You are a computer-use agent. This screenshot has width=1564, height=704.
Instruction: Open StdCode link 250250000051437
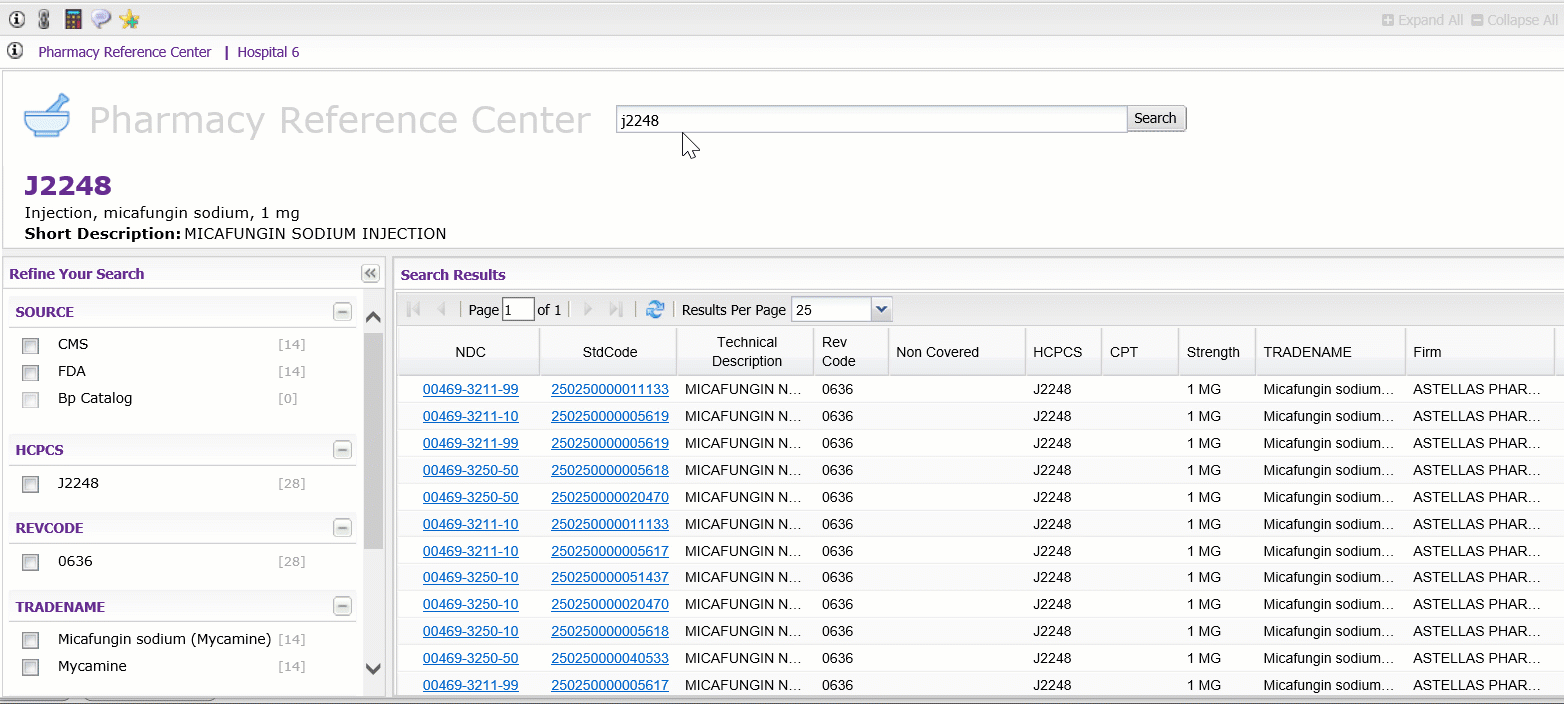[x=609, y=577]
